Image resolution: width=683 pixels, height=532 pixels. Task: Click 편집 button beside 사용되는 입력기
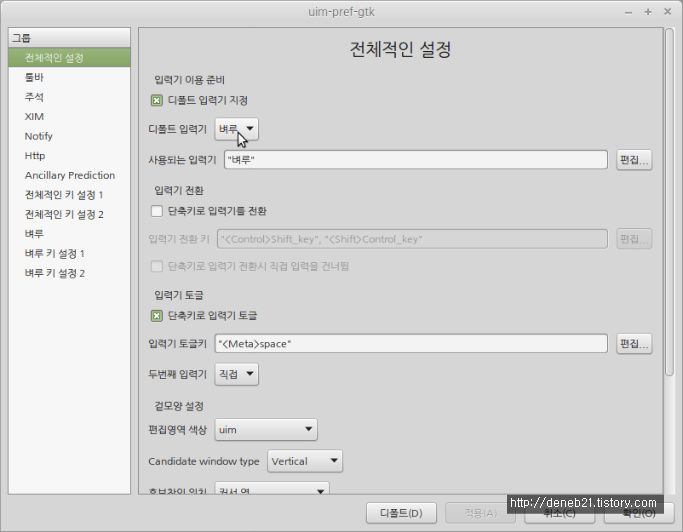coord(634,160)
